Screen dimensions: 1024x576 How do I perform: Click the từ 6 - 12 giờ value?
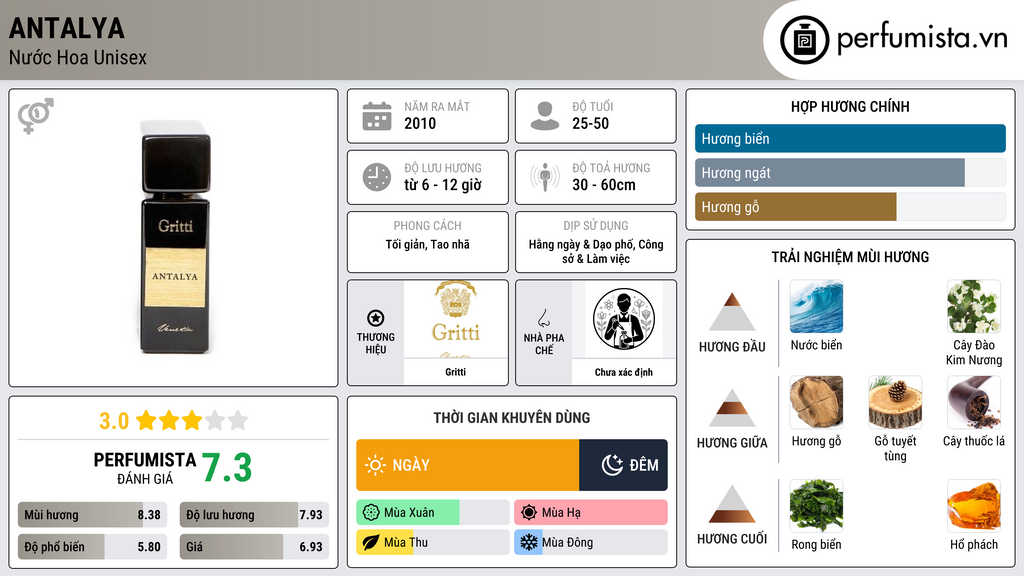[443, 185]
